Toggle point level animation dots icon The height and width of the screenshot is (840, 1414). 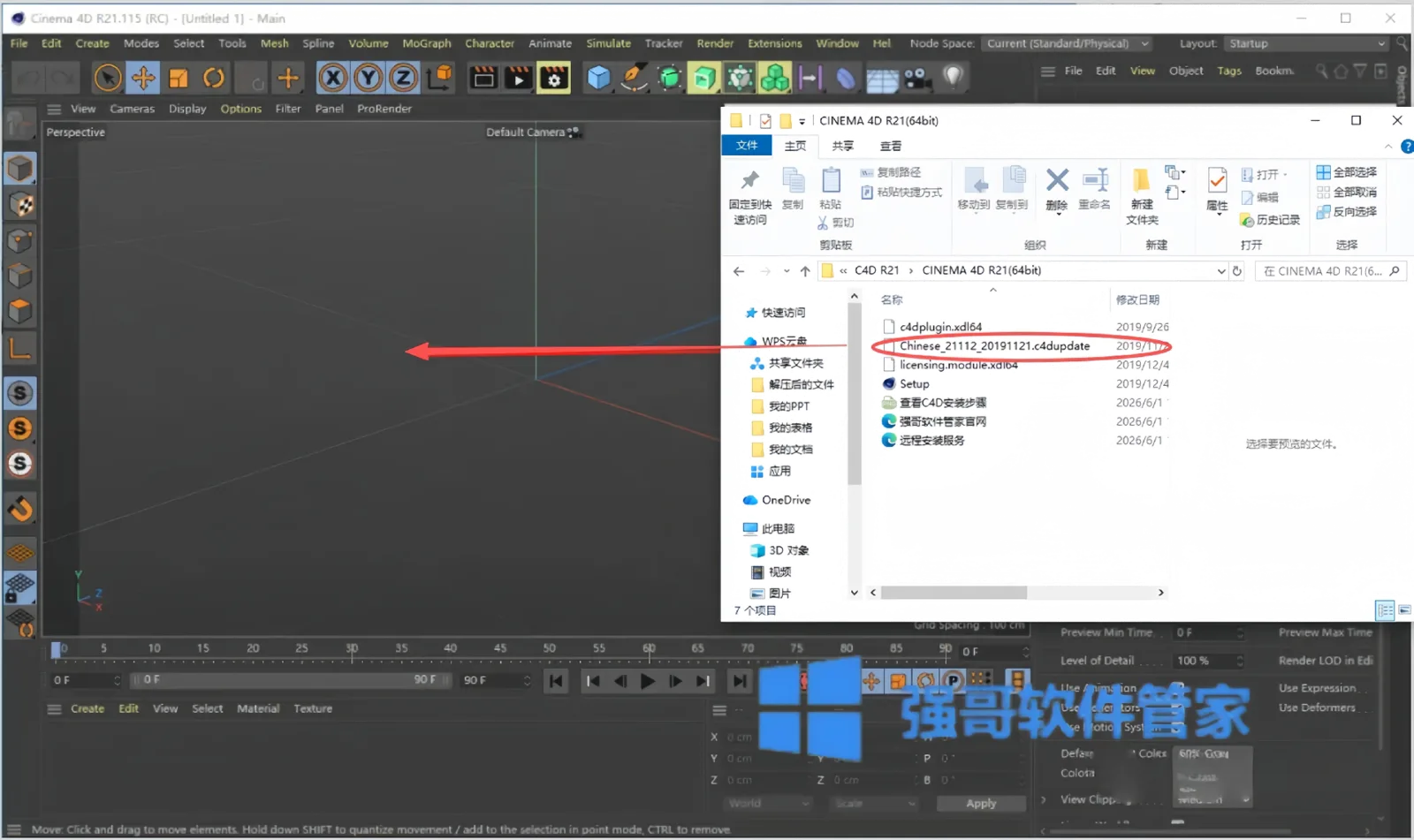click(x=980, y=679)
